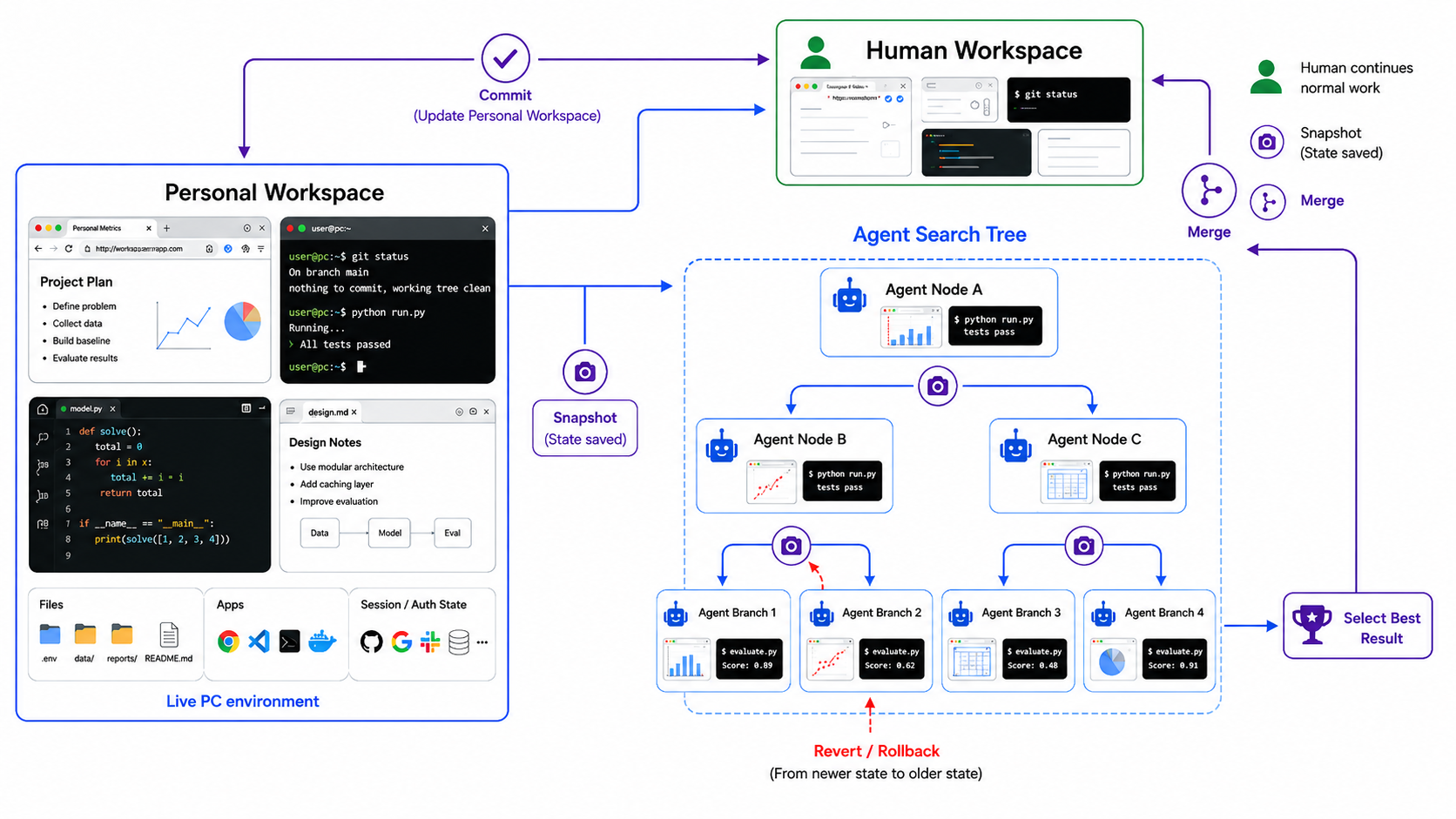The height and width of the screenshot is (819, 1456).
Task: Click the "Build baseline" bullet in Project Plan
Action: [81, 341]
